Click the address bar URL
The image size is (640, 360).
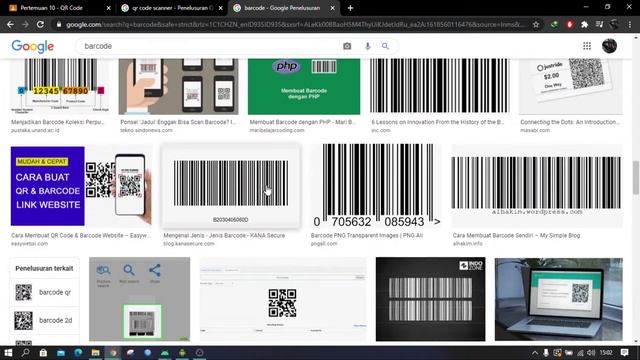tap(294, 24)
